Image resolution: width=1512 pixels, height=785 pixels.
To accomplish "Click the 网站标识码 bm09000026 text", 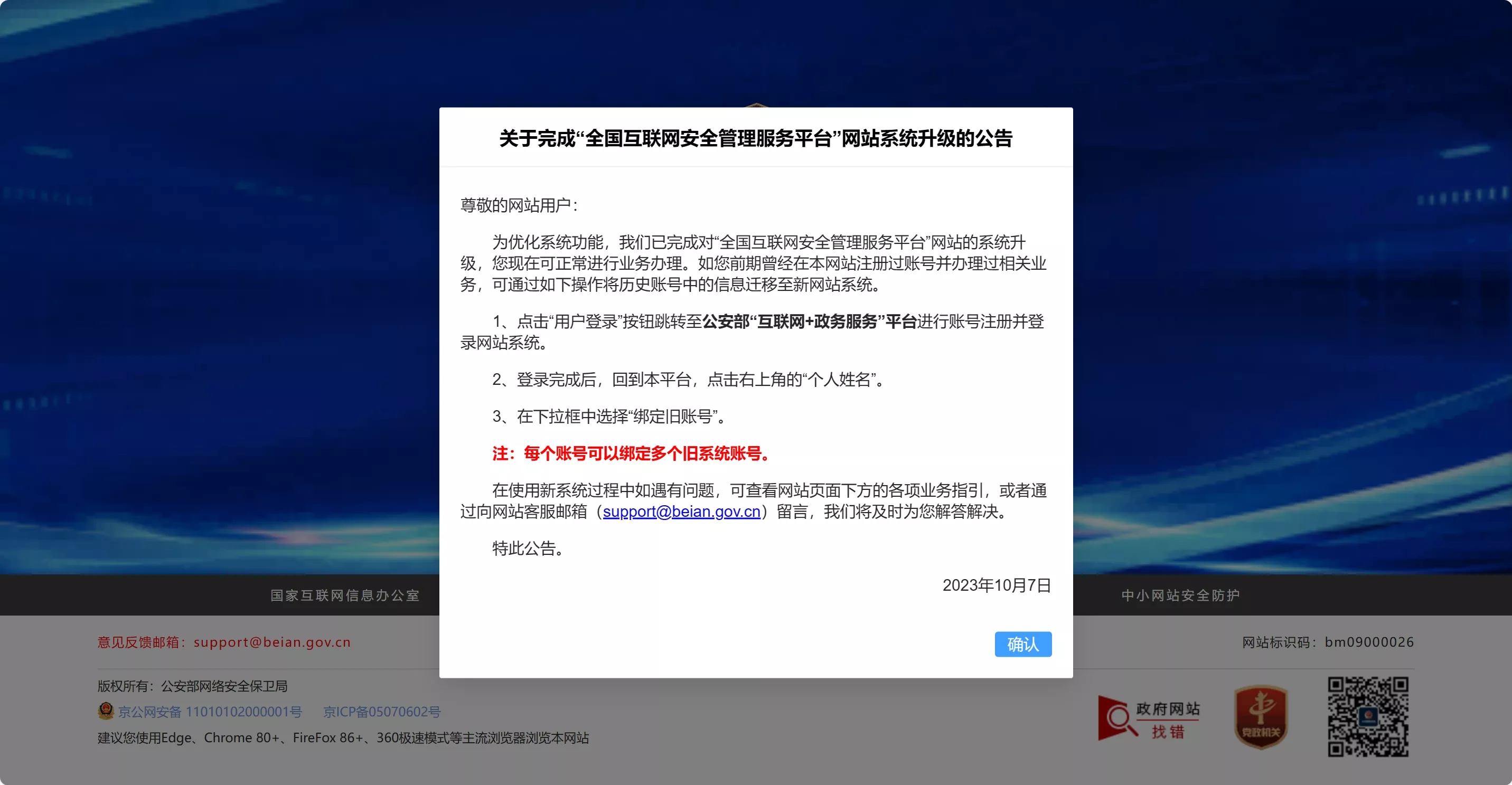I will [1328, 642].
